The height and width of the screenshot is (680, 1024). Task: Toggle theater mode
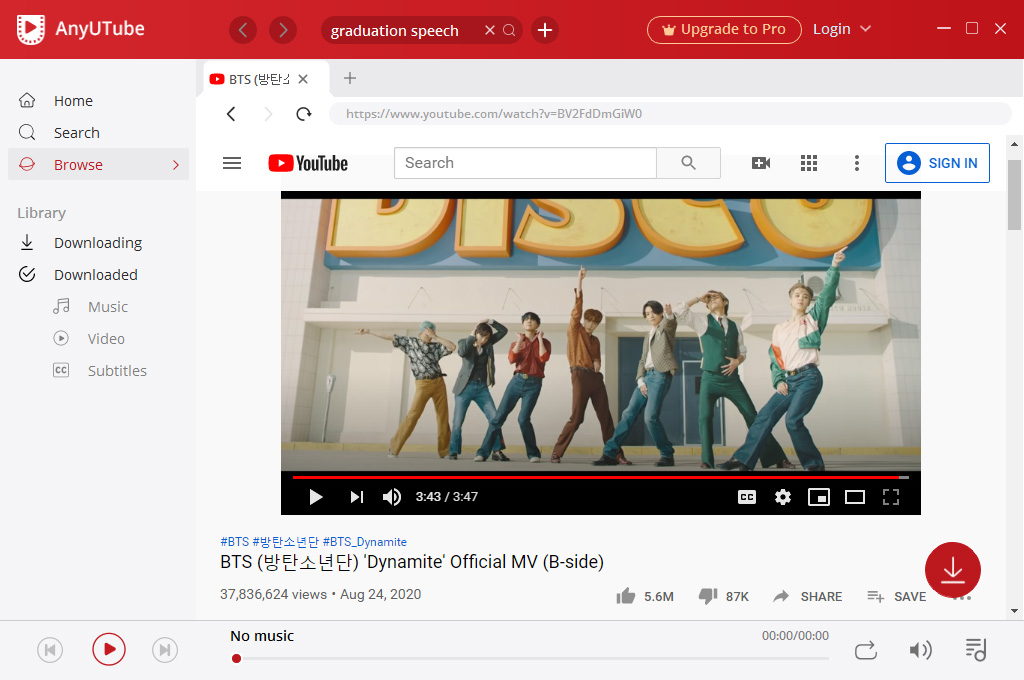click(x=855, y=497)
